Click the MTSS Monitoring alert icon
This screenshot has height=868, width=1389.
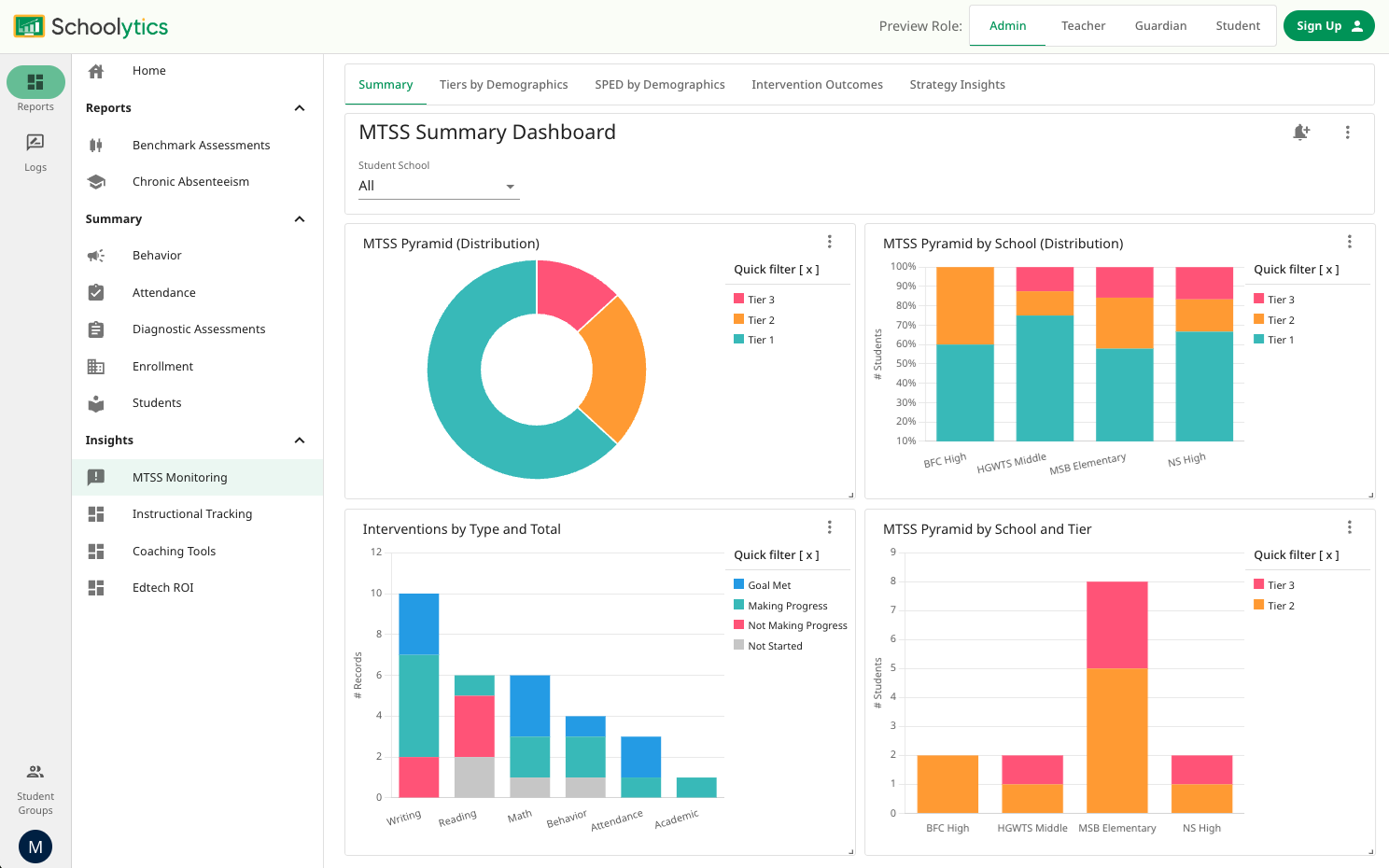coord(96,477)
